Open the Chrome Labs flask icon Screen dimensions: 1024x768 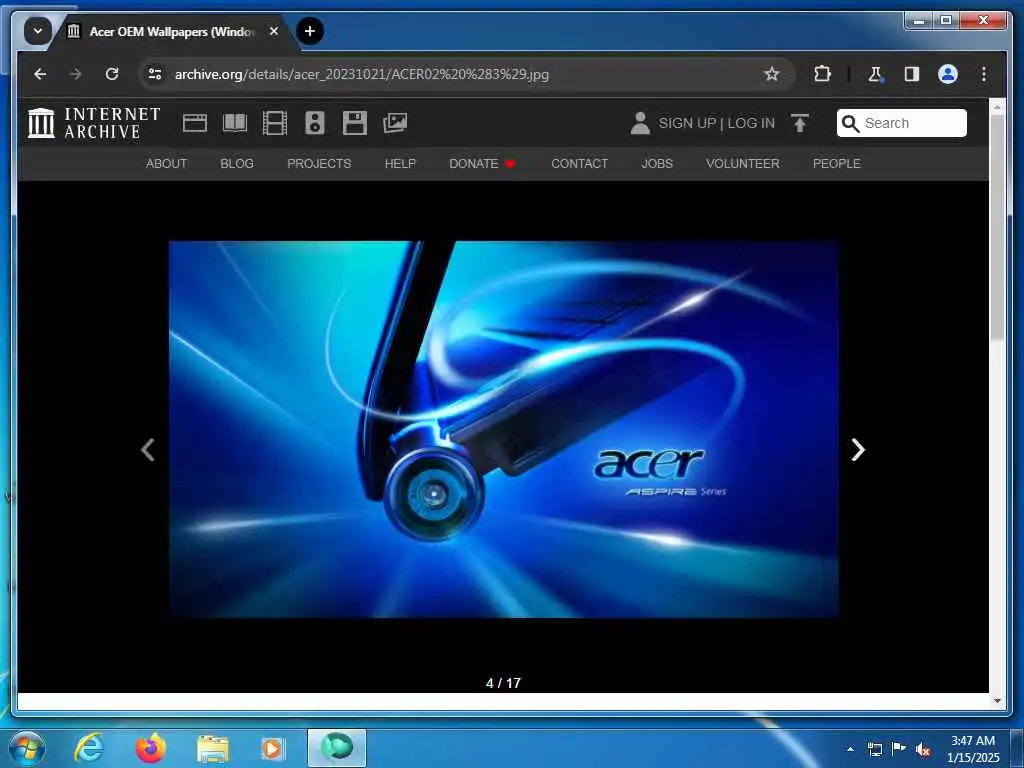875,74
